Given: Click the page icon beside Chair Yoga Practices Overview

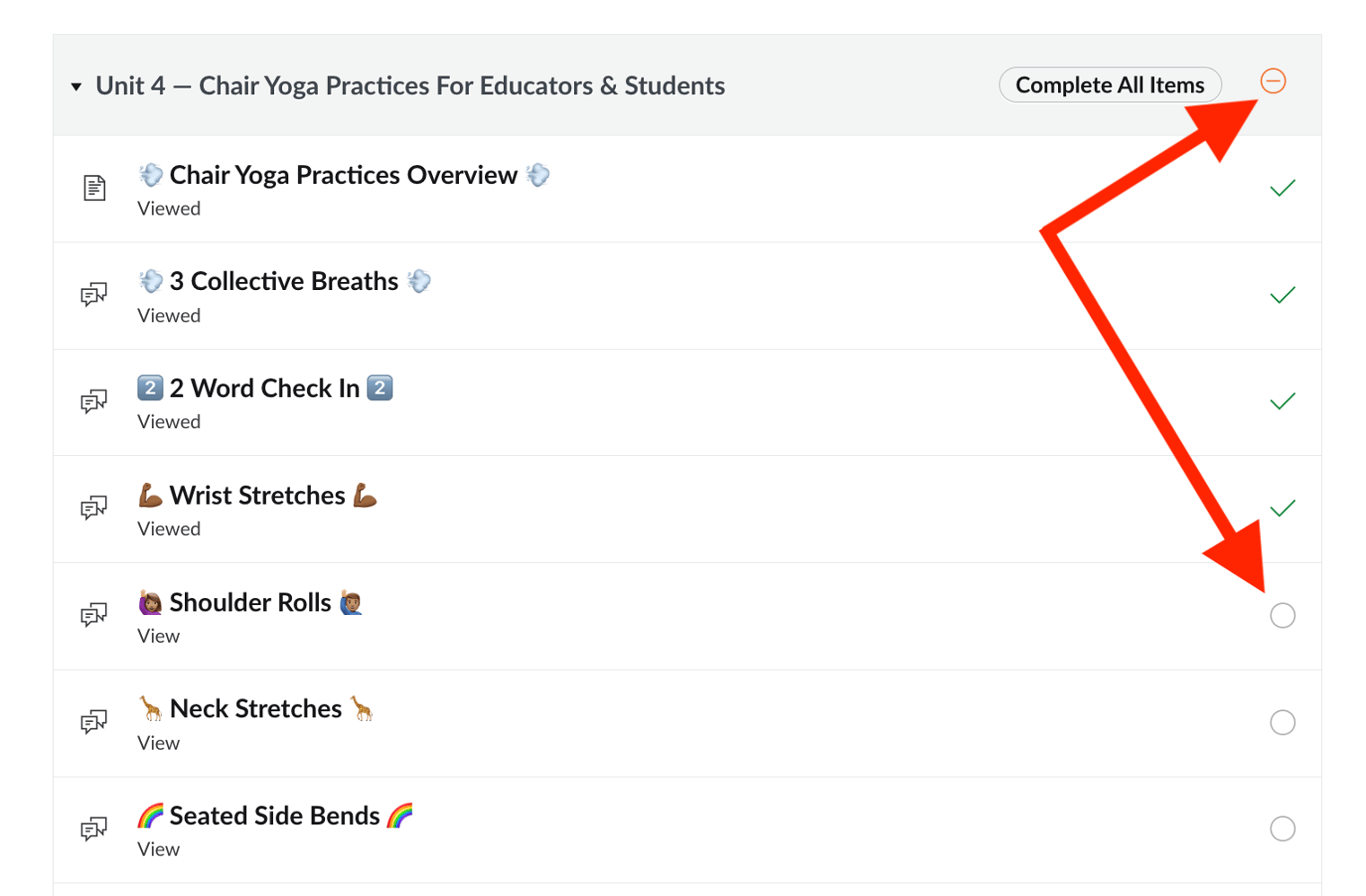Looking at the screenshot, I should click(94, 189).
